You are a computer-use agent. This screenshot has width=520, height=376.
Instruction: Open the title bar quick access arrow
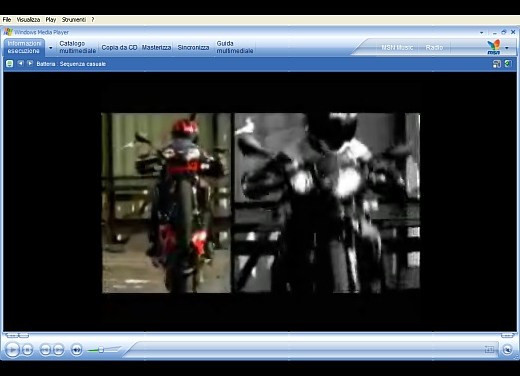[x=482, y=33]
